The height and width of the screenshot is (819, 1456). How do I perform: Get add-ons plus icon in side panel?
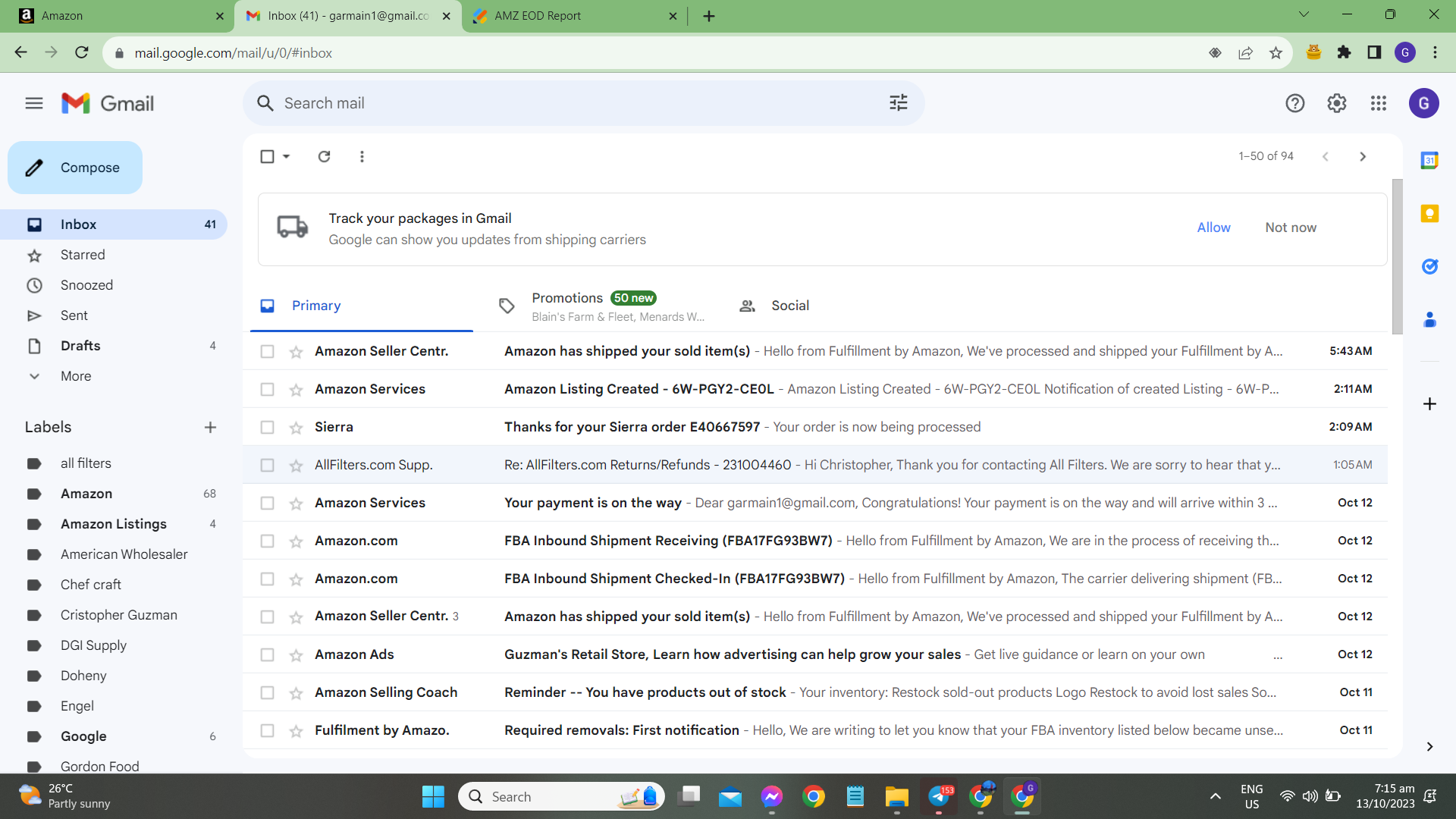pos(1429,403)
